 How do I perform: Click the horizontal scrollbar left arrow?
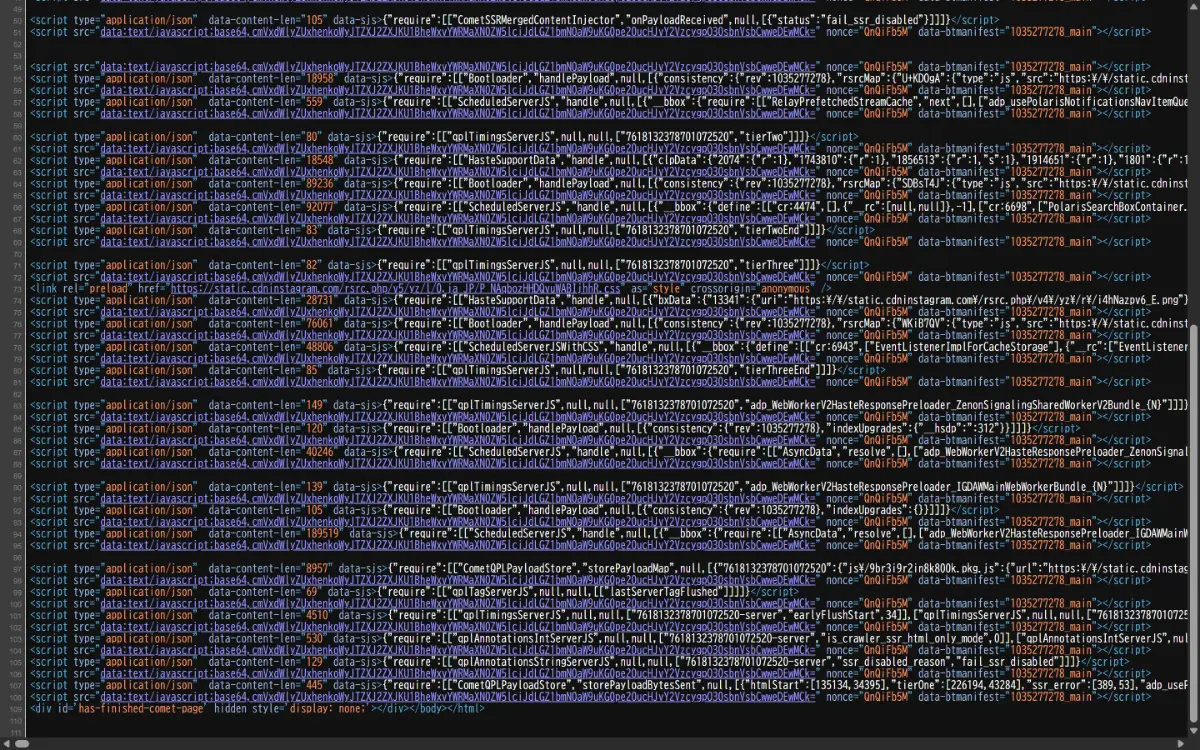[5, 743]
